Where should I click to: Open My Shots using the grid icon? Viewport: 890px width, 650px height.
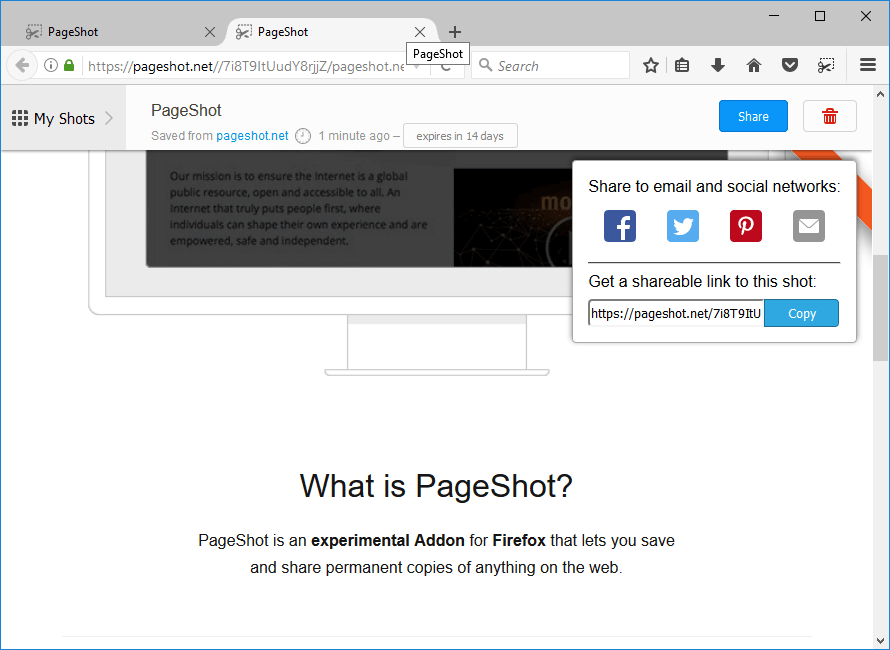pos(18,117)
